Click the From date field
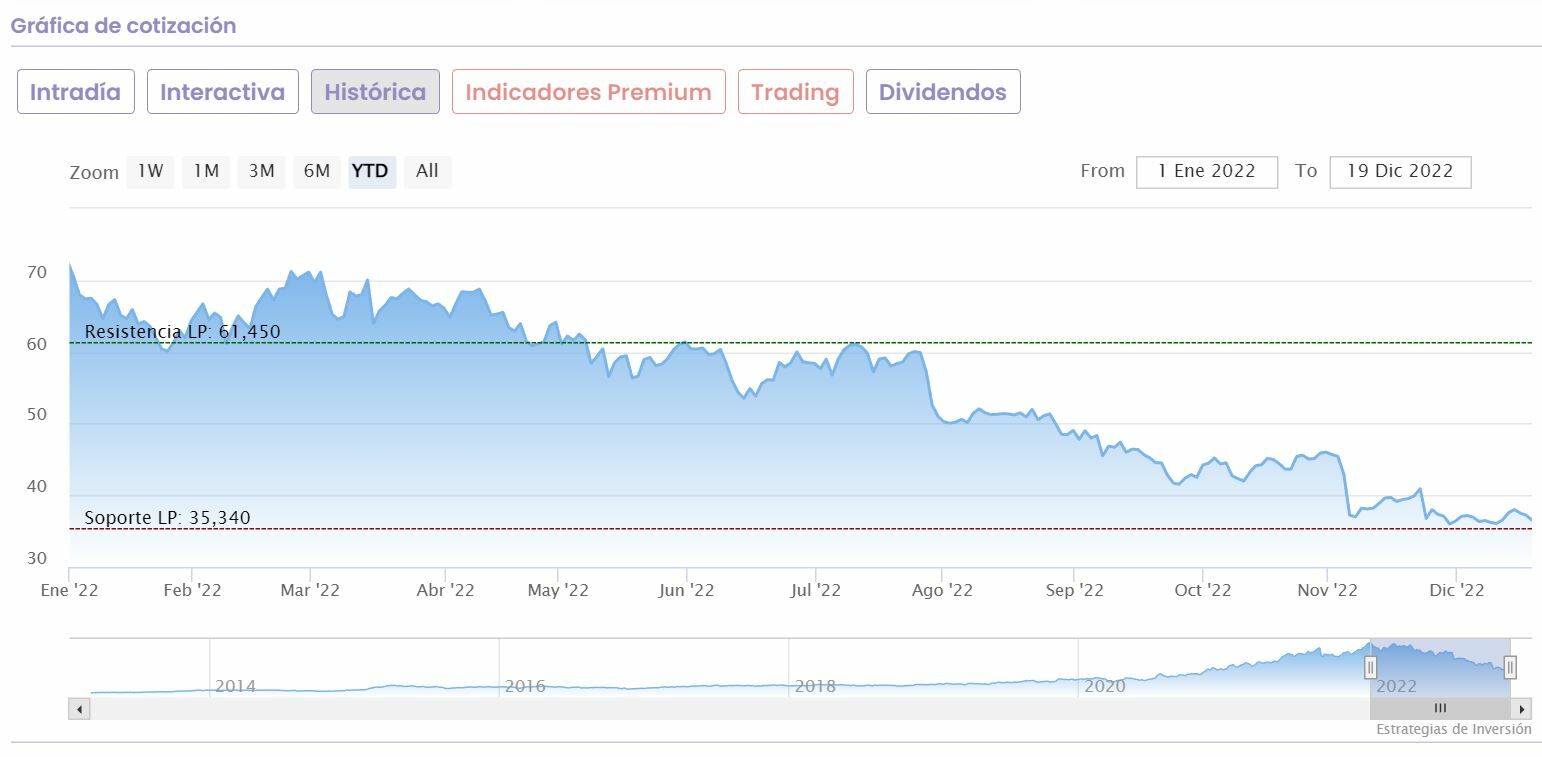Viewport: 1542px width, 757px height. pos(1206,171)
